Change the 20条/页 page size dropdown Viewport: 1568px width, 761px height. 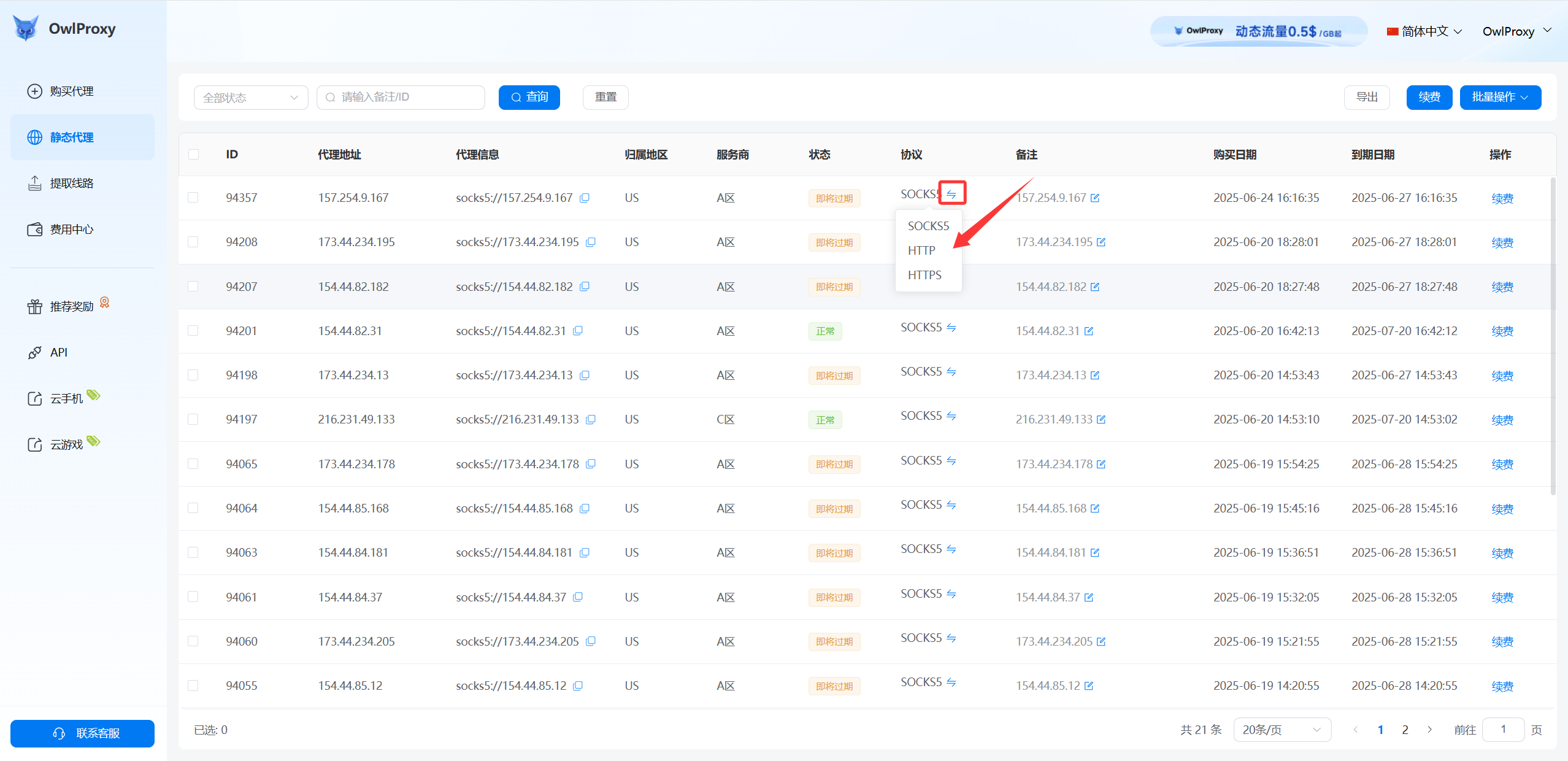pos(1282,730)
